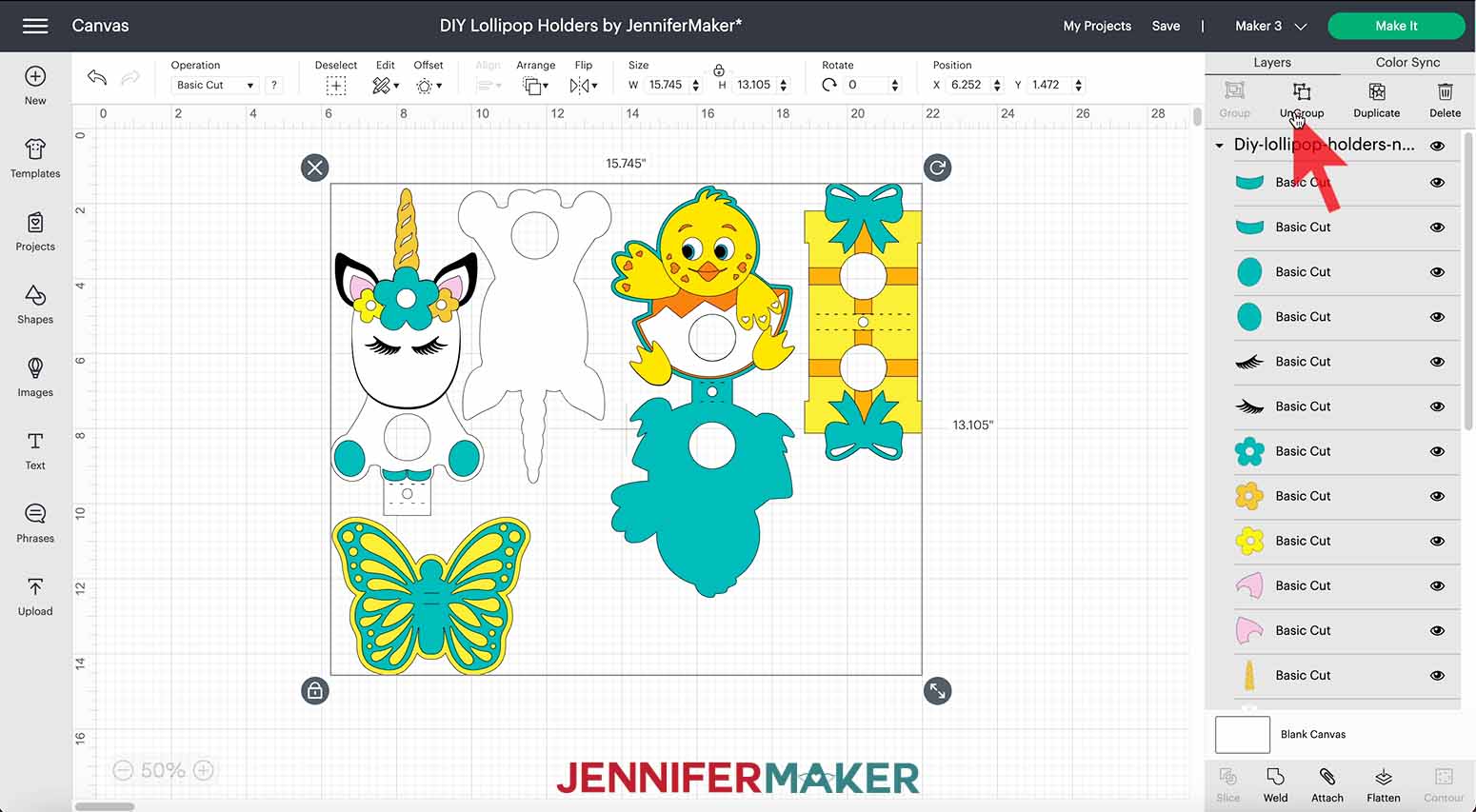Open the Operation help question mark
This screenshot has height=812, width=1476.
tap(274, 85)
